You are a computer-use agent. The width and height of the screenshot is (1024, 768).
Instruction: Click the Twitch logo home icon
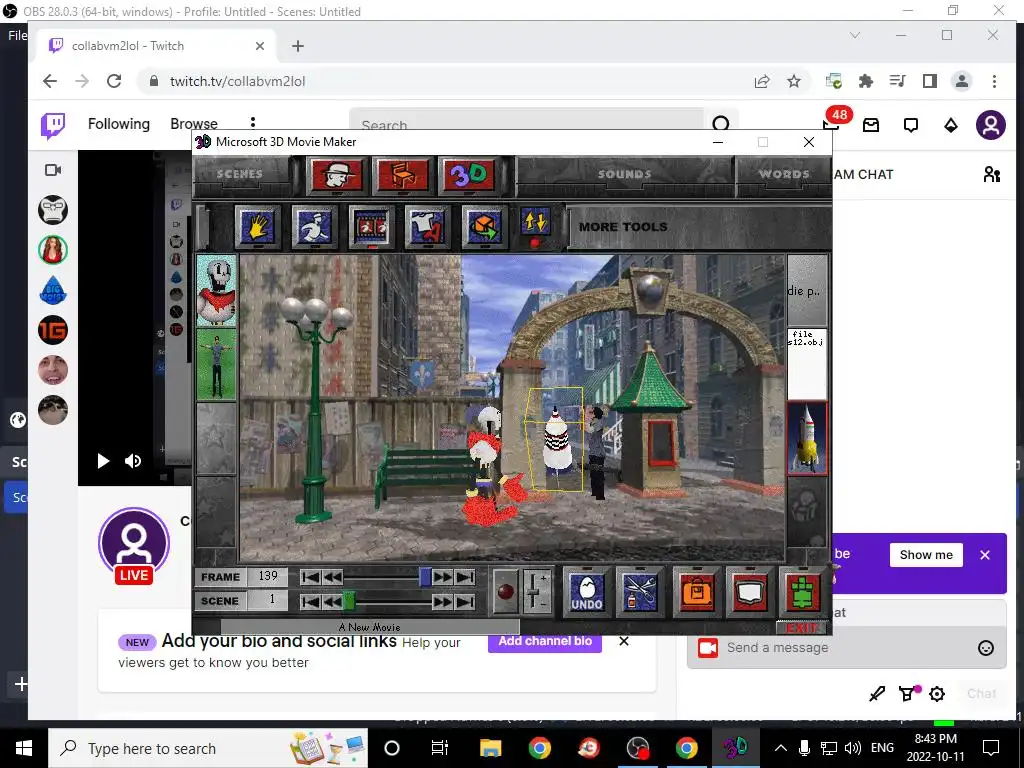(x=53, y=125)
